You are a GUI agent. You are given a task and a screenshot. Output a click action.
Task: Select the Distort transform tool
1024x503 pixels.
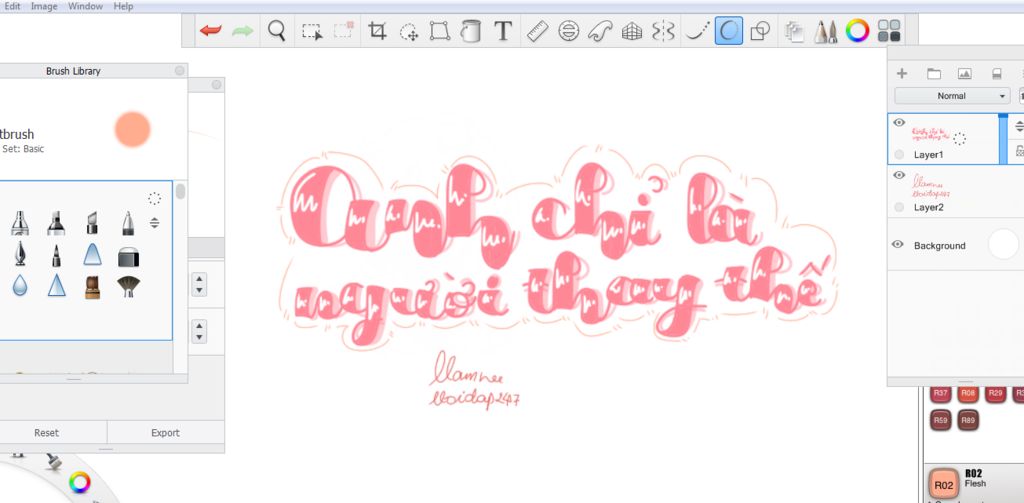tap(440, 31)
